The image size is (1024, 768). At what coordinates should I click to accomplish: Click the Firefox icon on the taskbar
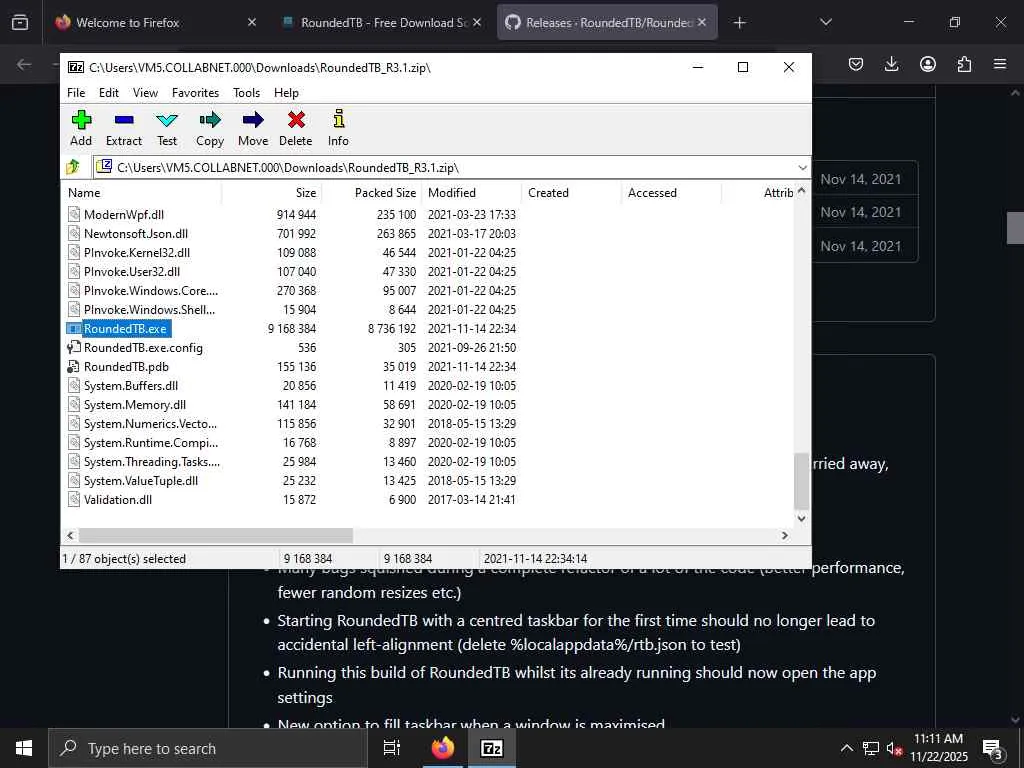[442, 748]
